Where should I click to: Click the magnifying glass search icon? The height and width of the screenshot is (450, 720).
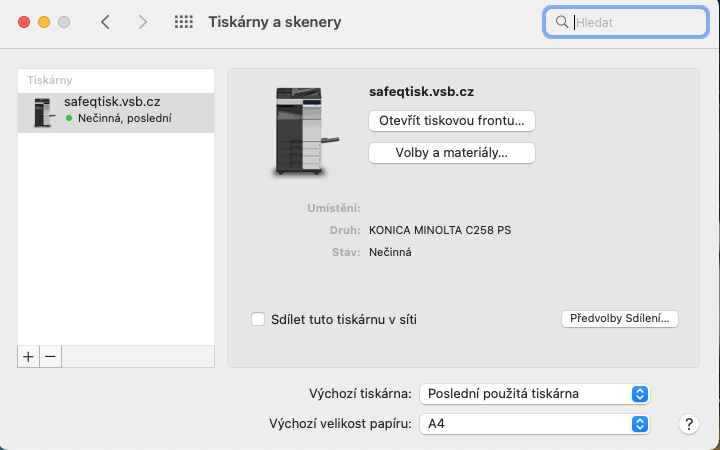click(x=562, y=22)
